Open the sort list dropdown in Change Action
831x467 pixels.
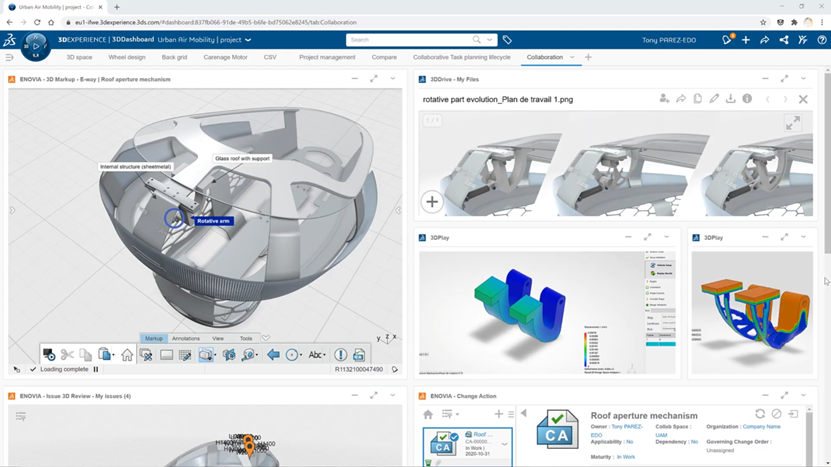[450, 414]
